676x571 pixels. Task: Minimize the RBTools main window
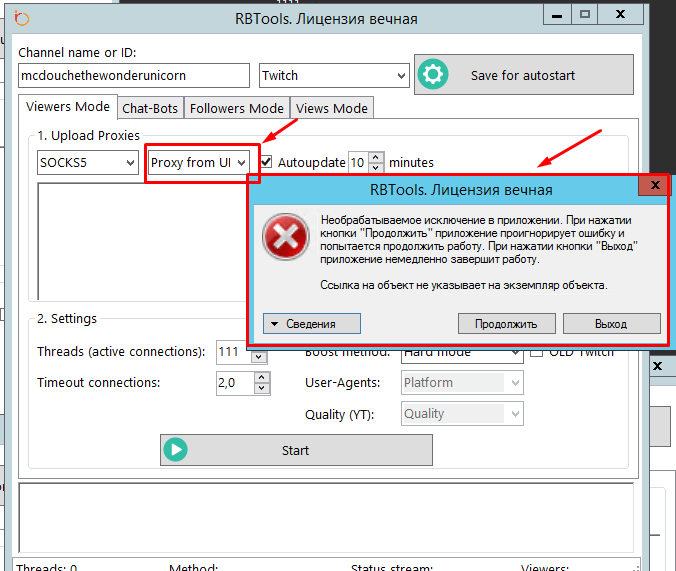(558, 14)
